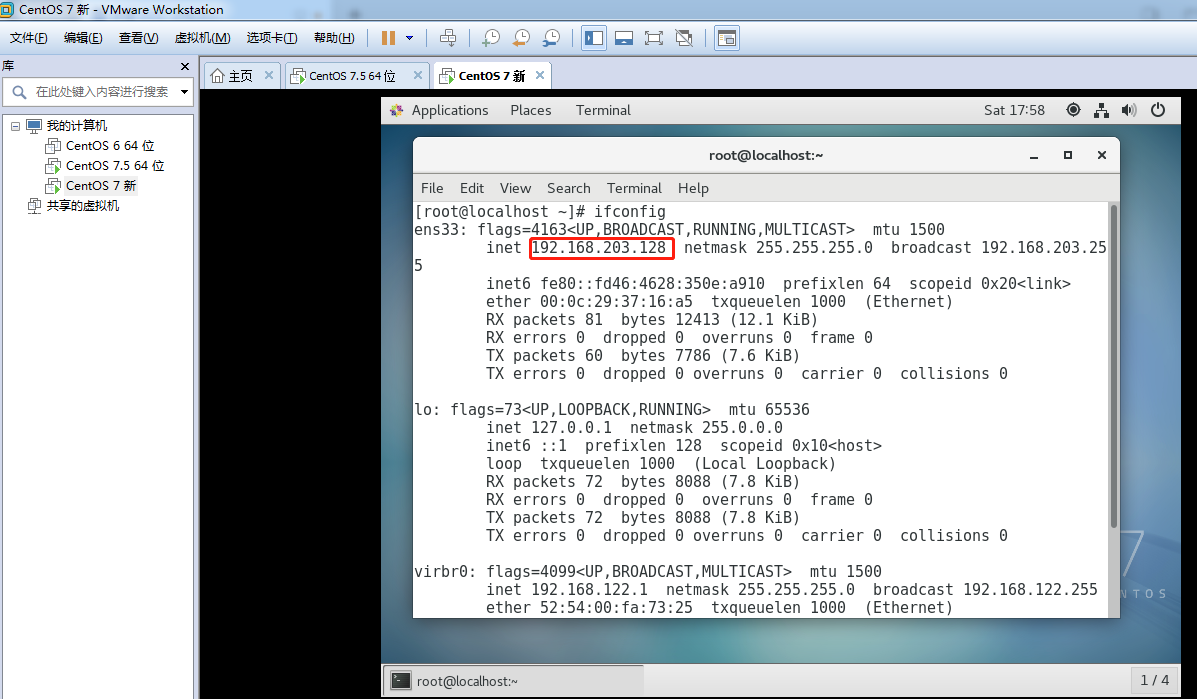Viewport: 1197px width, 699px height.
Task: Open the 编辑(E) menu
Action: click(x=83, y=38)
